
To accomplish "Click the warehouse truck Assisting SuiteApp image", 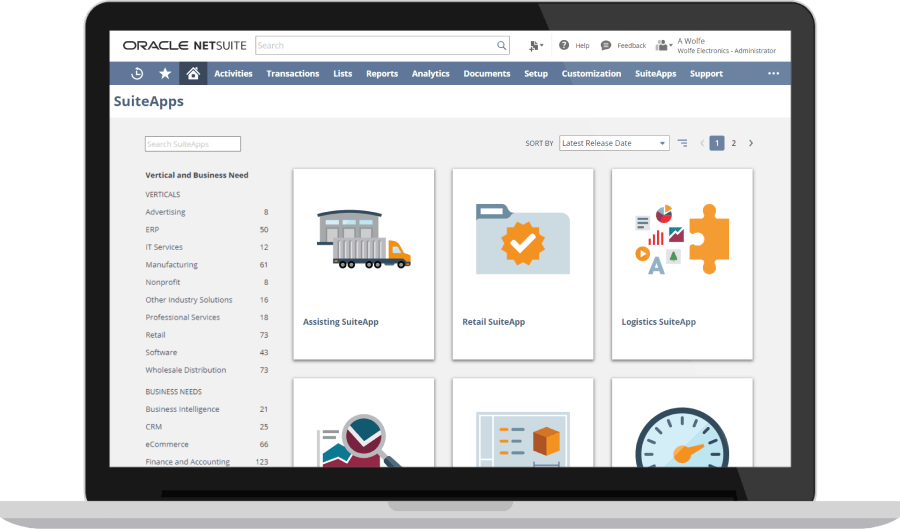I will tap(364, 239).
